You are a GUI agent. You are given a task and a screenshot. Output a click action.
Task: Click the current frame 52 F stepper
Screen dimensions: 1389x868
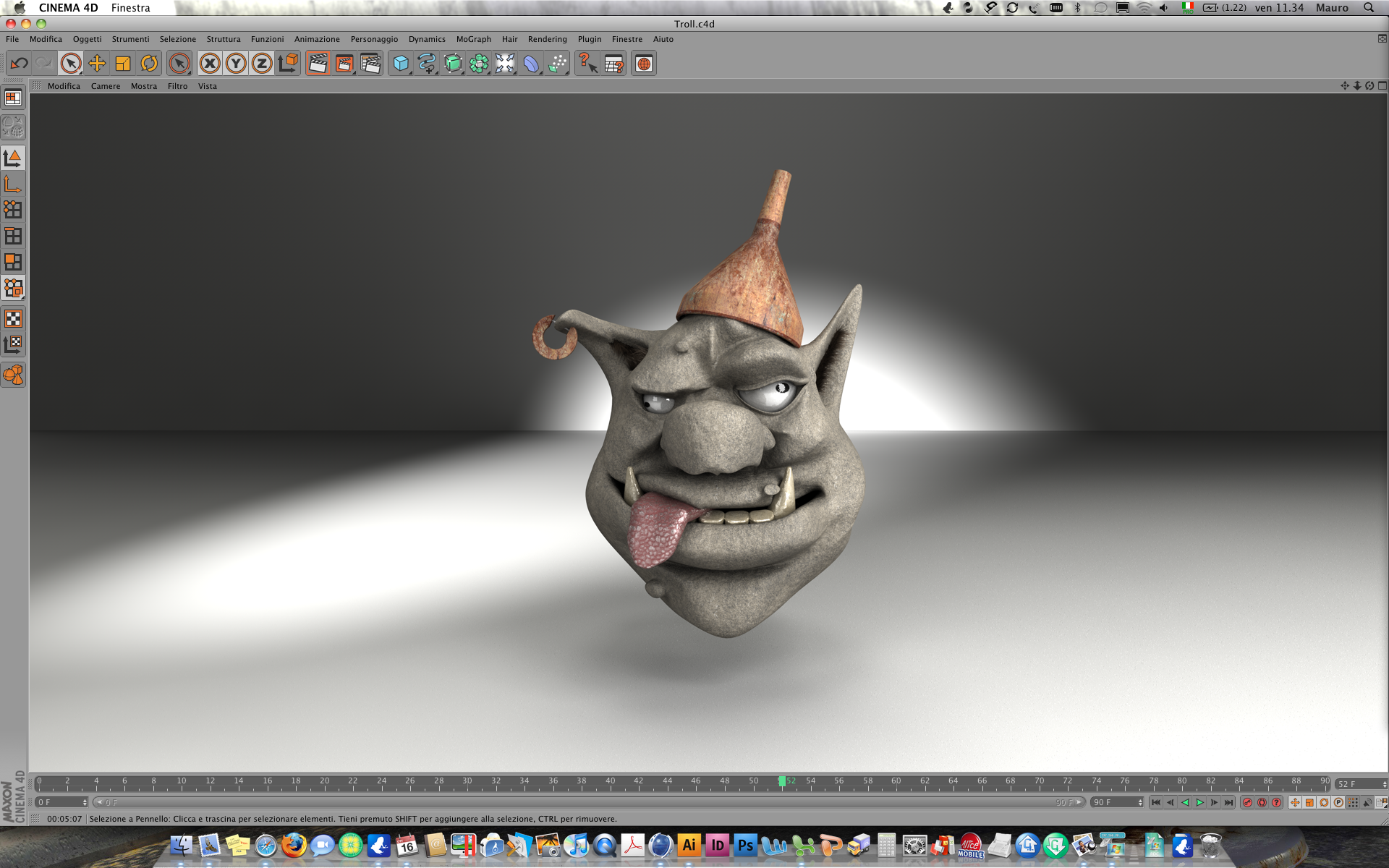1384,784
